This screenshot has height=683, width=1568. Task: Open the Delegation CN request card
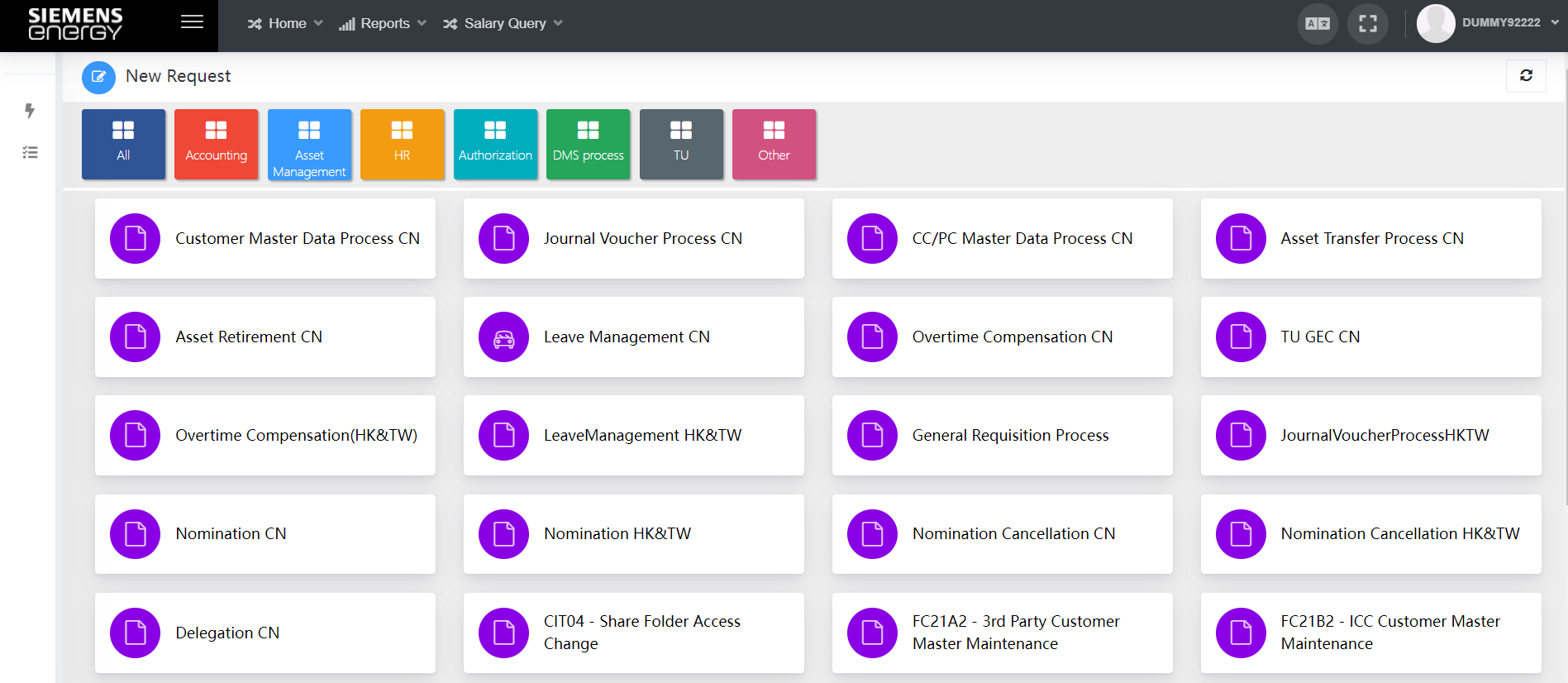[x=265, y=633]
